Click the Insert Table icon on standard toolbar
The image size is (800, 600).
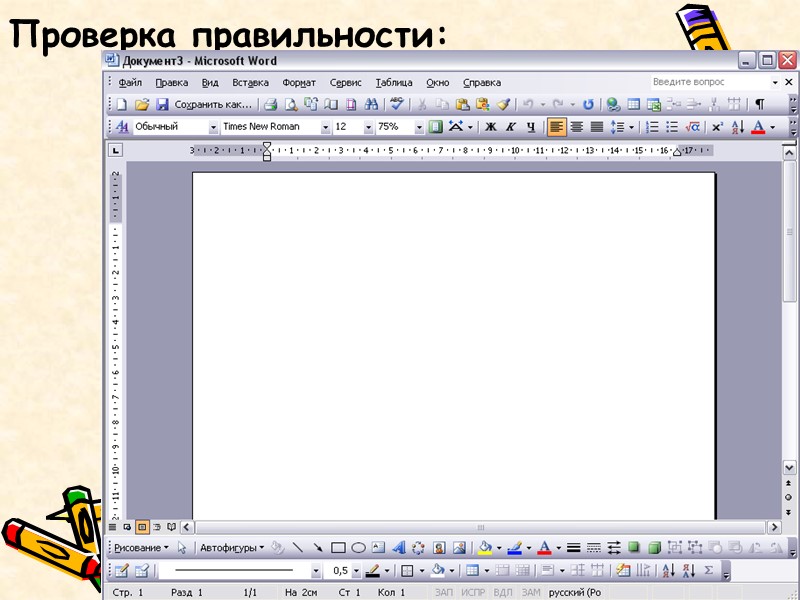(x=633, y=105)
